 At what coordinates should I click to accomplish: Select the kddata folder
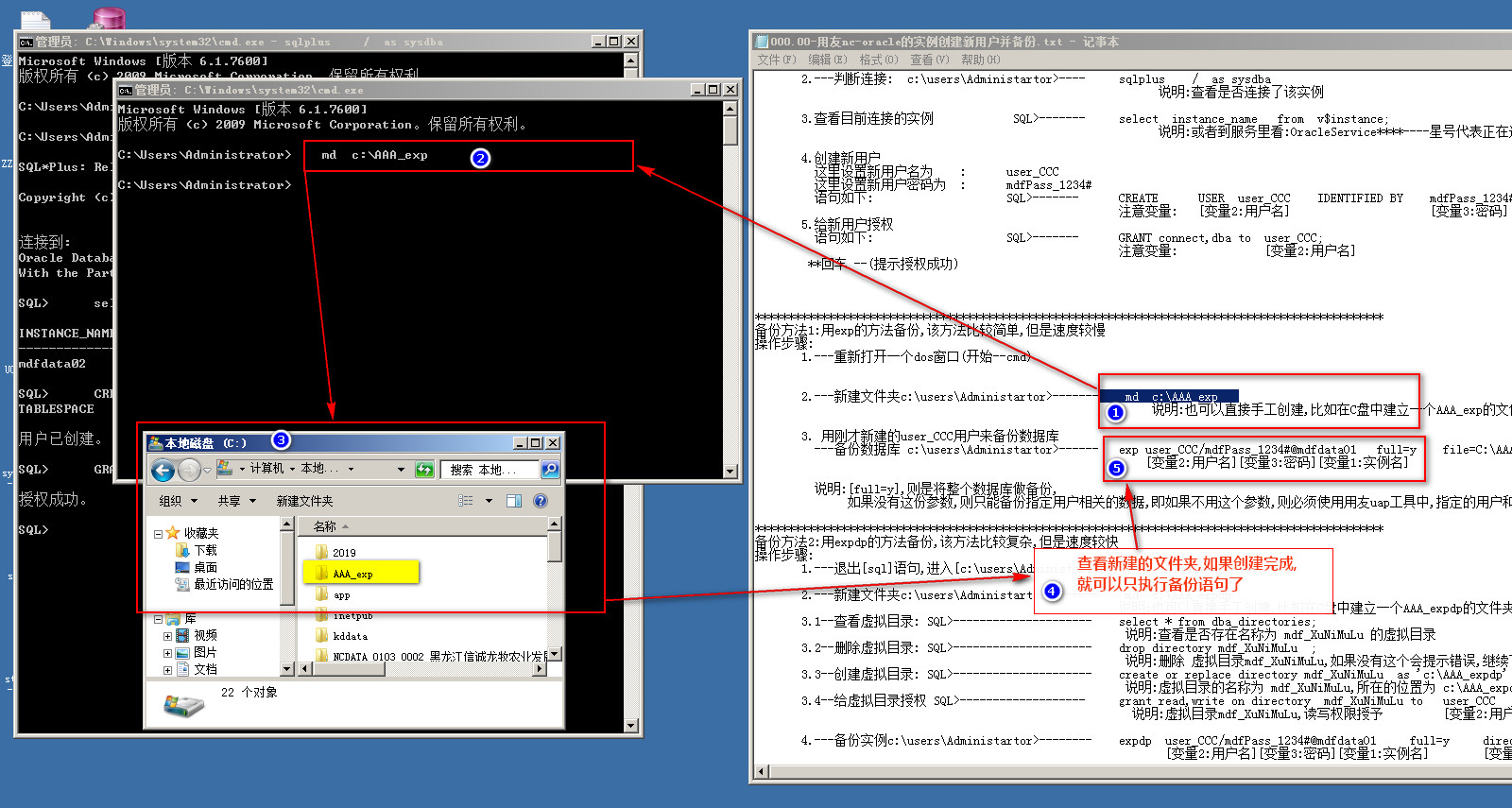point(350,636)
